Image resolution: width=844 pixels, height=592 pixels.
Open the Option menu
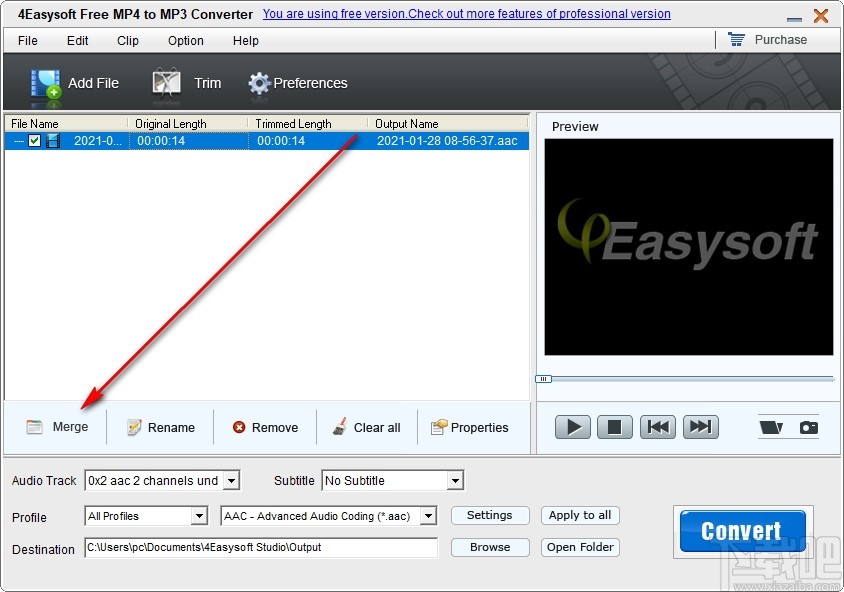click(185, 41)
